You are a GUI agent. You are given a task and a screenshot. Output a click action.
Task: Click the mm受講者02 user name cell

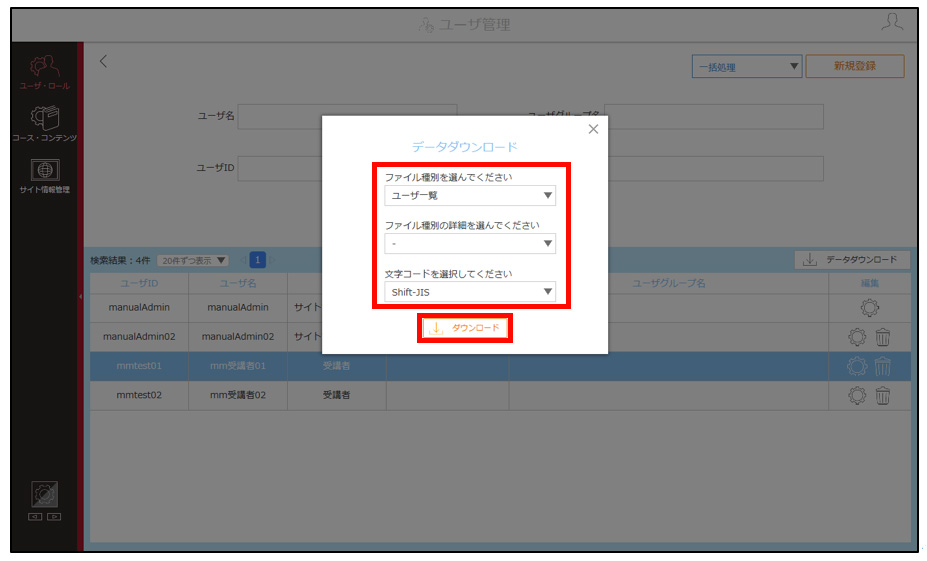point(238,395)
